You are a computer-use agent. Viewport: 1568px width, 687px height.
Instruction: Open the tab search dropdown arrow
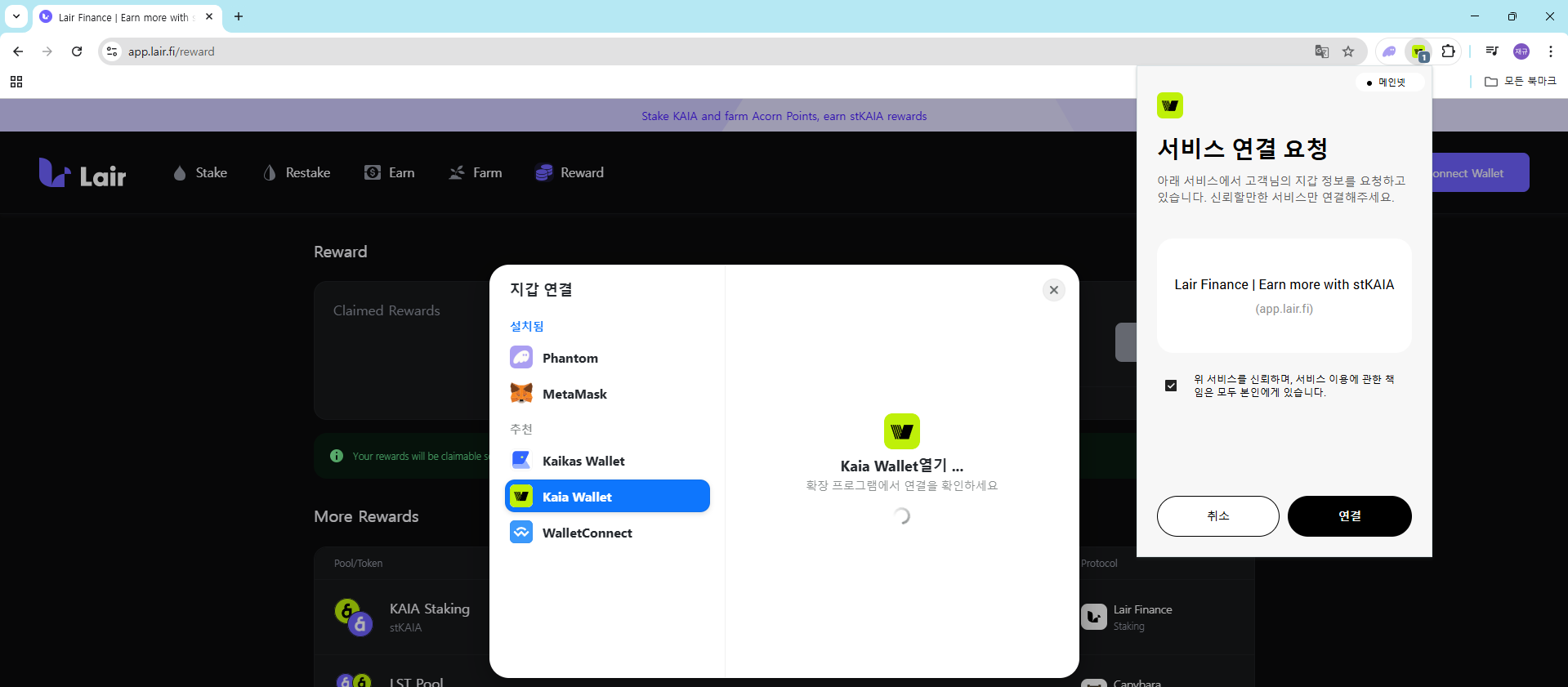(x=16, y=16)
